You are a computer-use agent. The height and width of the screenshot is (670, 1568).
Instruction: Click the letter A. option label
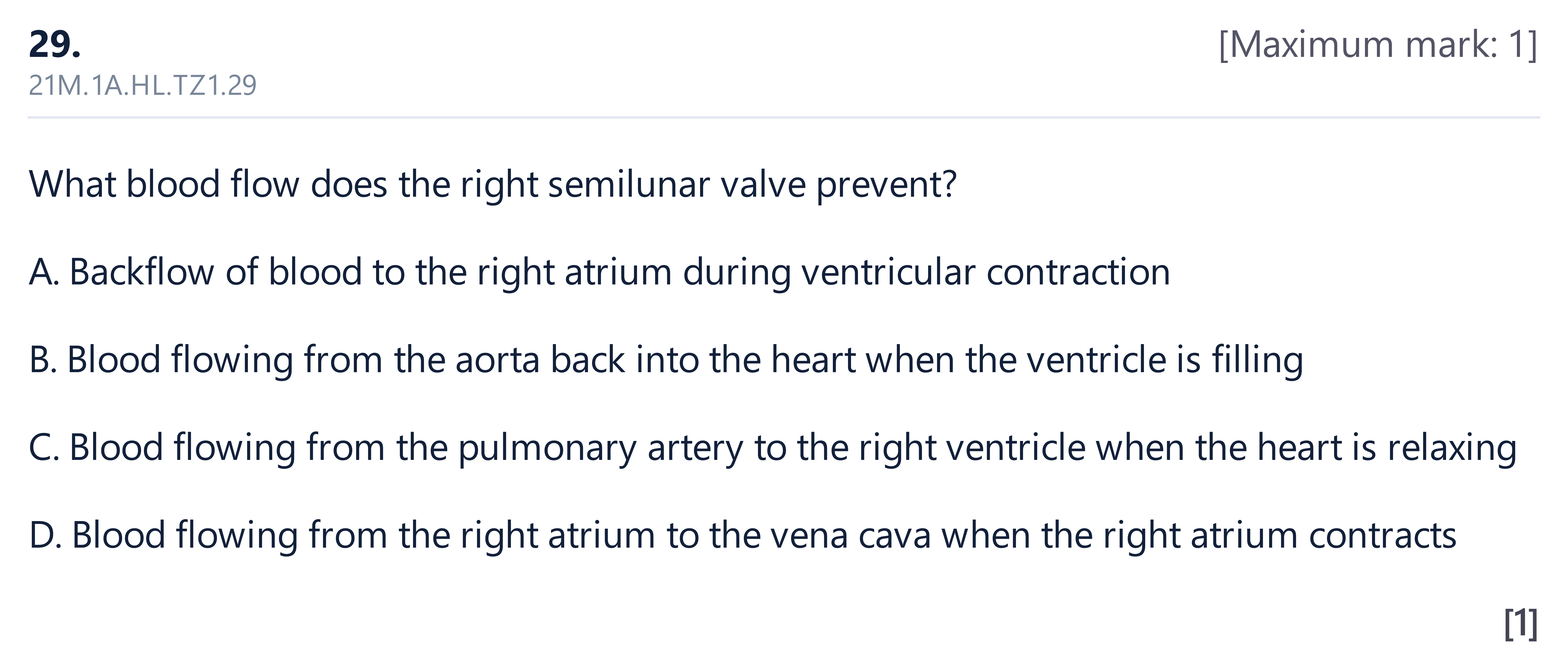pyautogui.click(x=44, y=272)
